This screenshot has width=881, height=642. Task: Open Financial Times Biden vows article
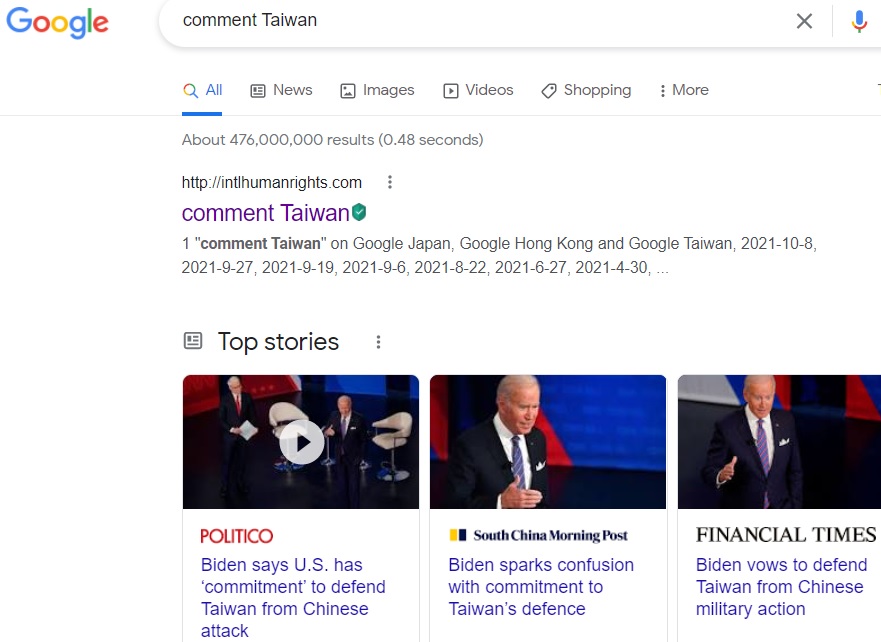click(x=780, y=586)
